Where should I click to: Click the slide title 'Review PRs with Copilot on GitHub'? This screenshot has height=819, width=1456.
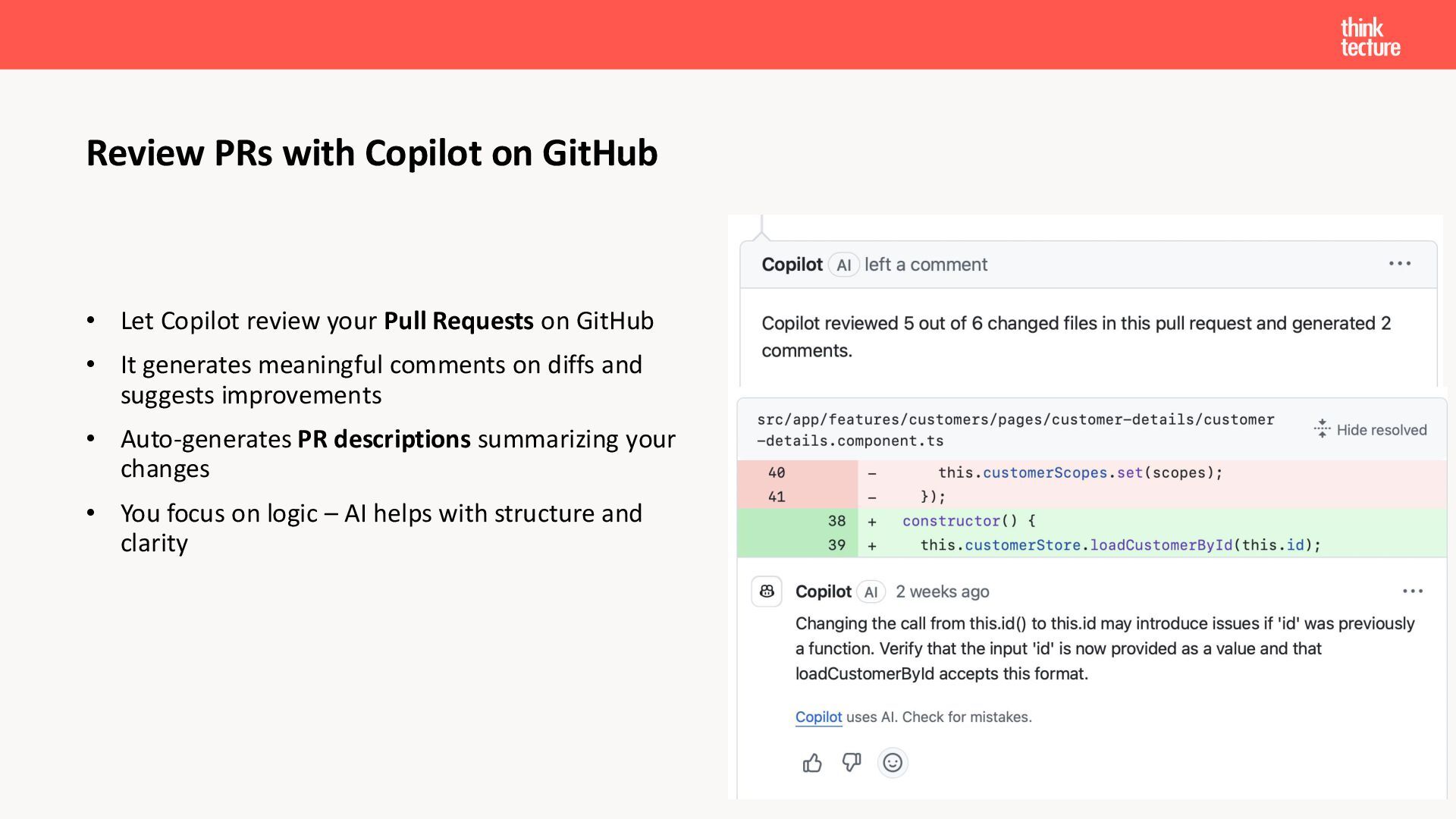[372, 153]
